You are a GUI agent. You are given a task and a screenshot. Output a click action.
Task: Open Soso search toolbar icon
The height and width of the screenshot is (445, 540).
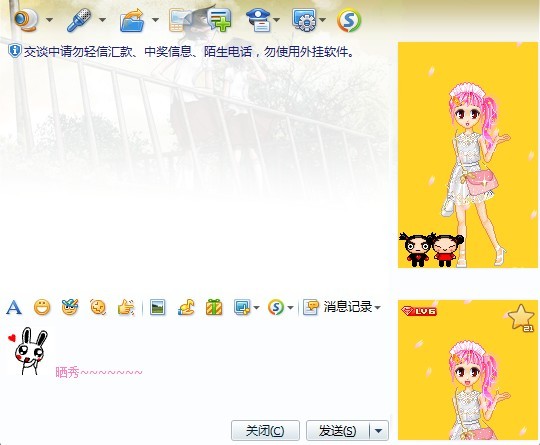(x=349, y=20)
